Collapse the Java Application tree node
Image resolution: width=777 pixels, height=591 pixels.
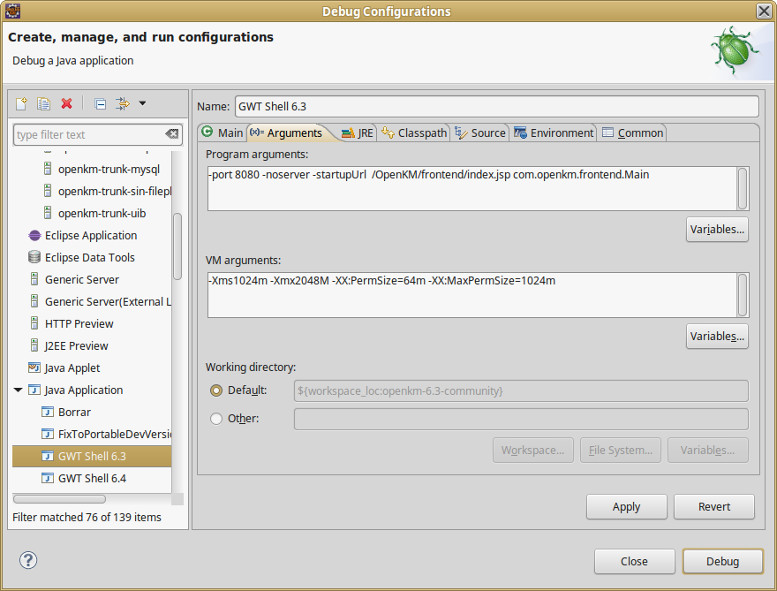tap(18, 390)
